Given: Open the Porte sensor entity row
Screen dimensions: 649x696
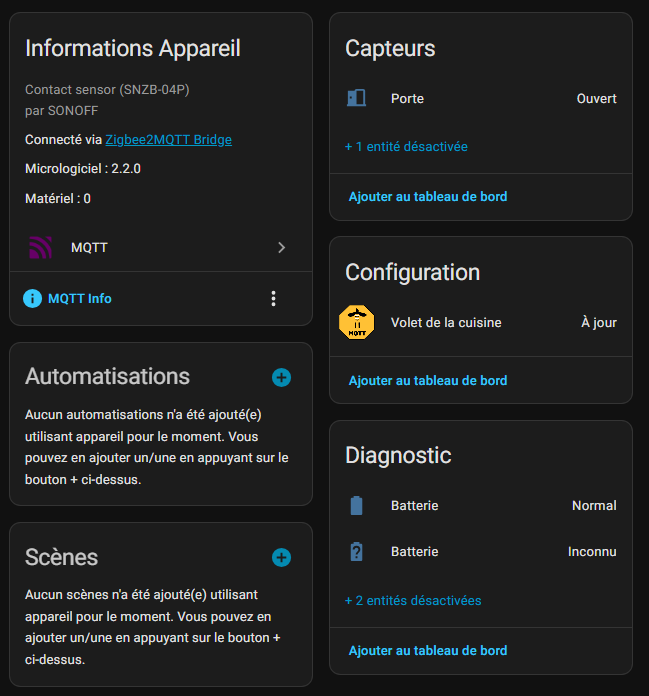Looking at the screenshot, I should [480, 99].
